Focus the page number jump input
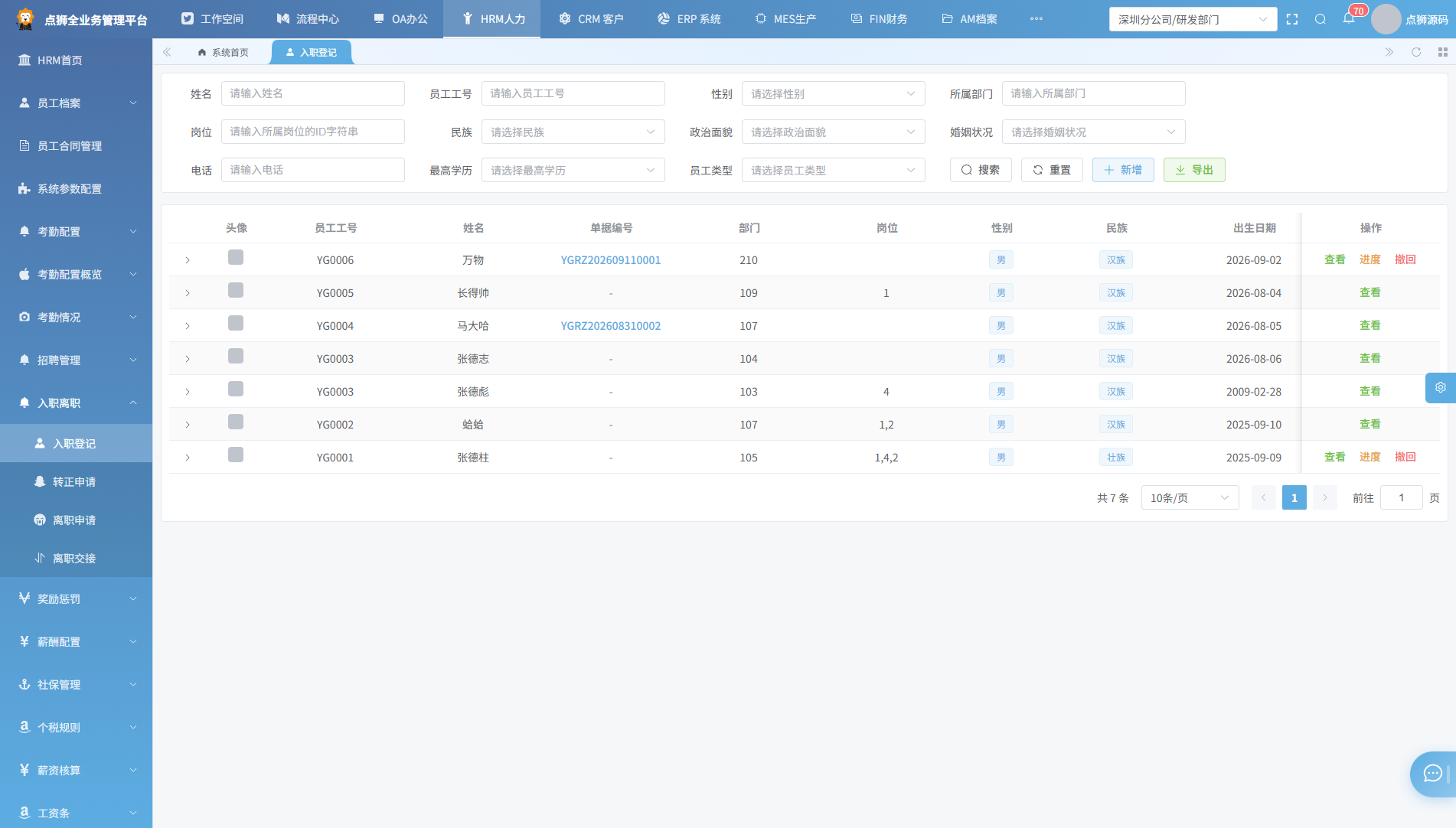 tap(1401, 497)
